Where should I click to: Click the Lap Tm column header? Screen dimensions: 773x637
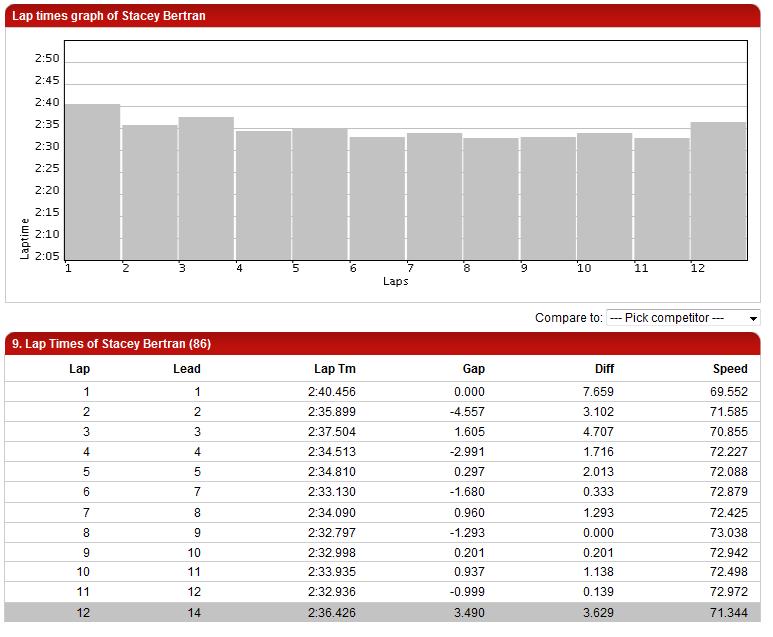(x=335, y=369)
